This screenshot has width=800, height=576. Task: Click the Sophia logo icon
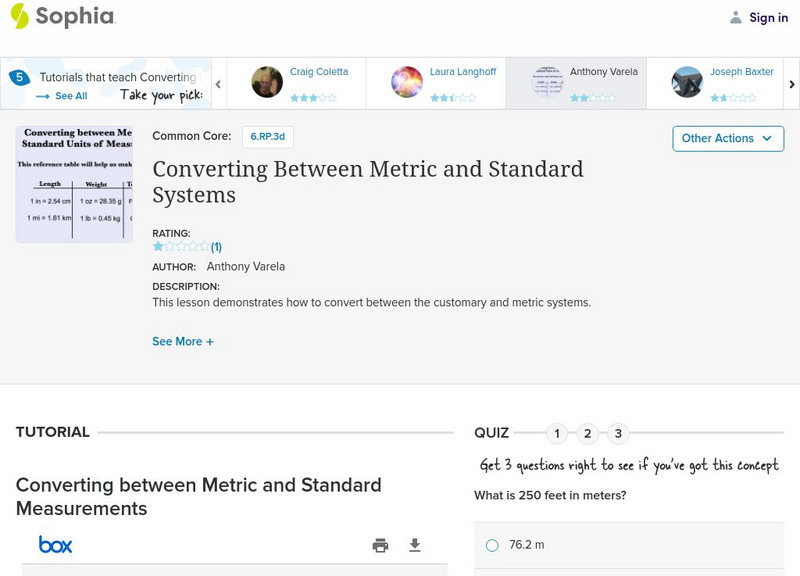pyautogui.click(x=19, y=16)
